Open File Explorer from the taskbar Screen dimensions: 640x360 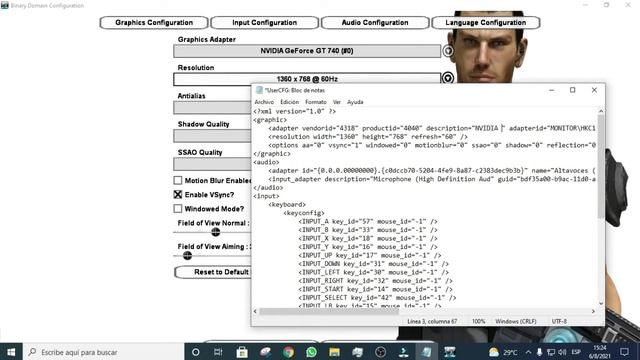click(334, 352)
